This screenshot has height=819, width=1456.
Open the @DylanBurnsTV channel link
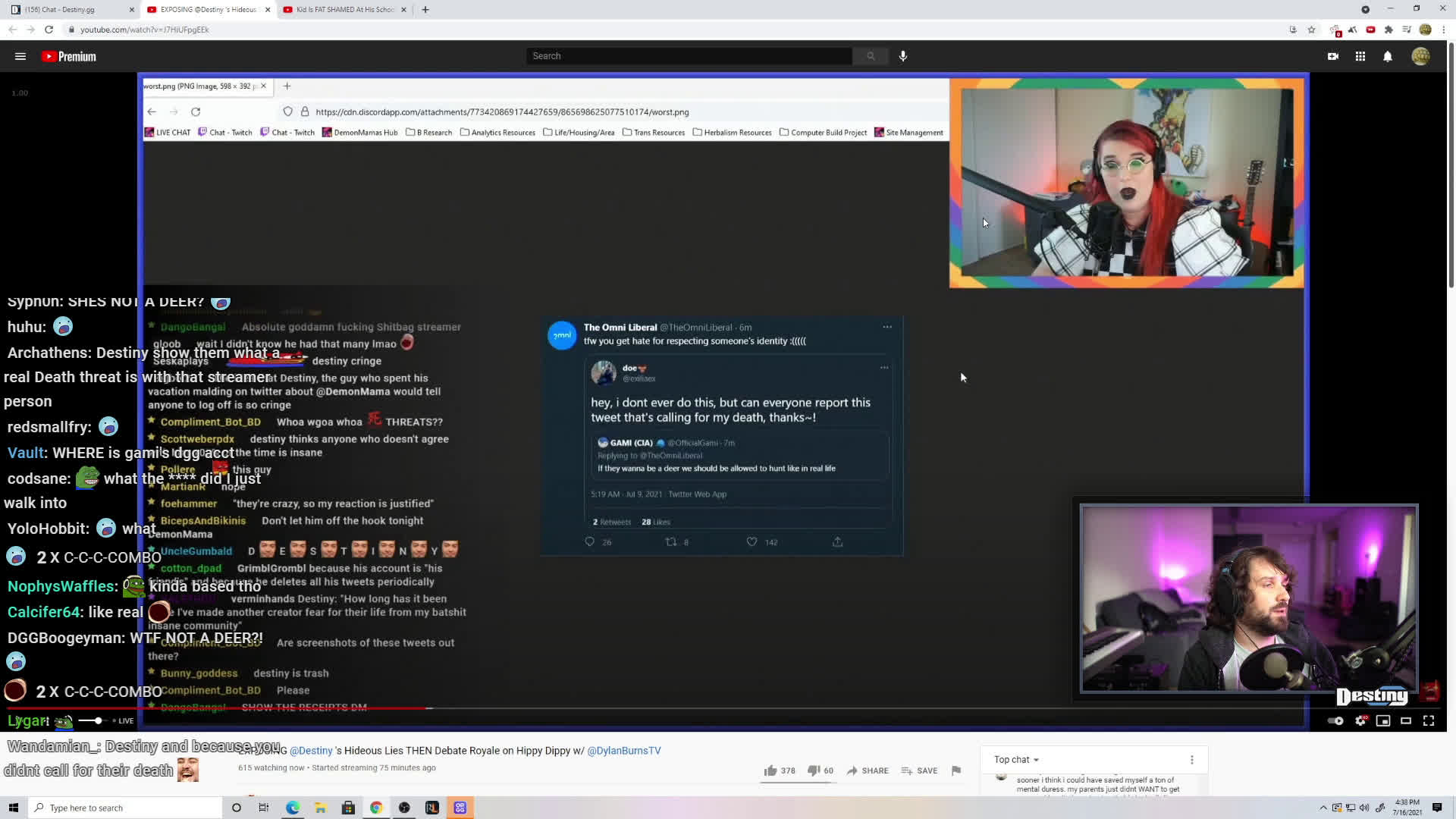coord(624,751)
